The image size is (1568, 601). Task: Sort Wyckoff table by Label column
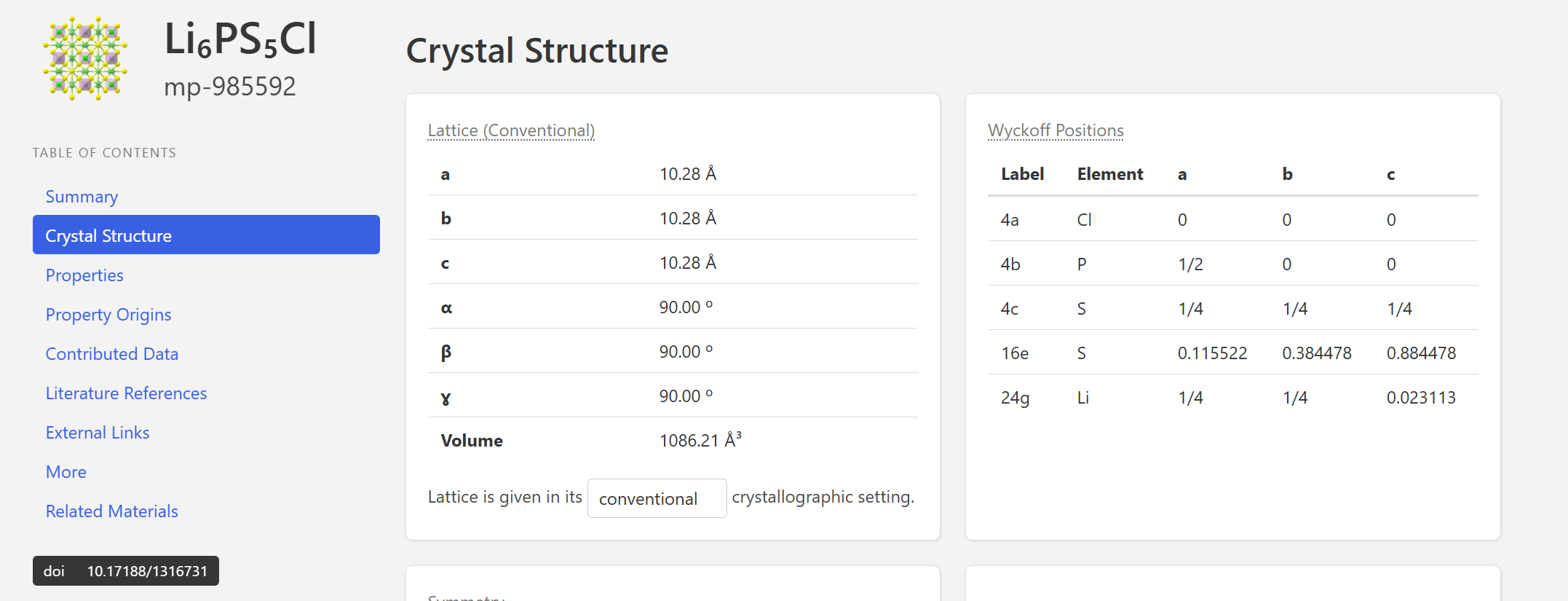pyautogui.click(x=1022, y=174)
